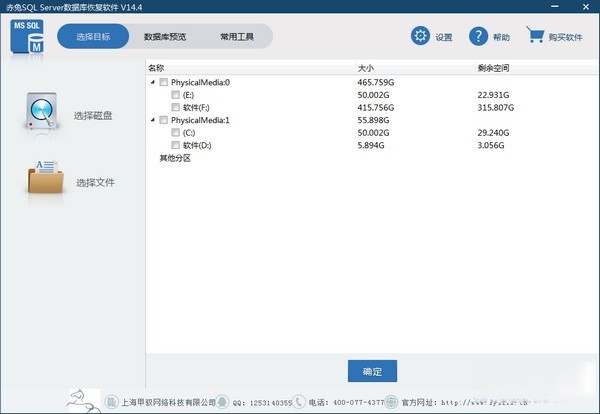The height and width of the screenshot is (414, 600).
Task: Click the globe website icon
Action: click(x=391, y=402)
